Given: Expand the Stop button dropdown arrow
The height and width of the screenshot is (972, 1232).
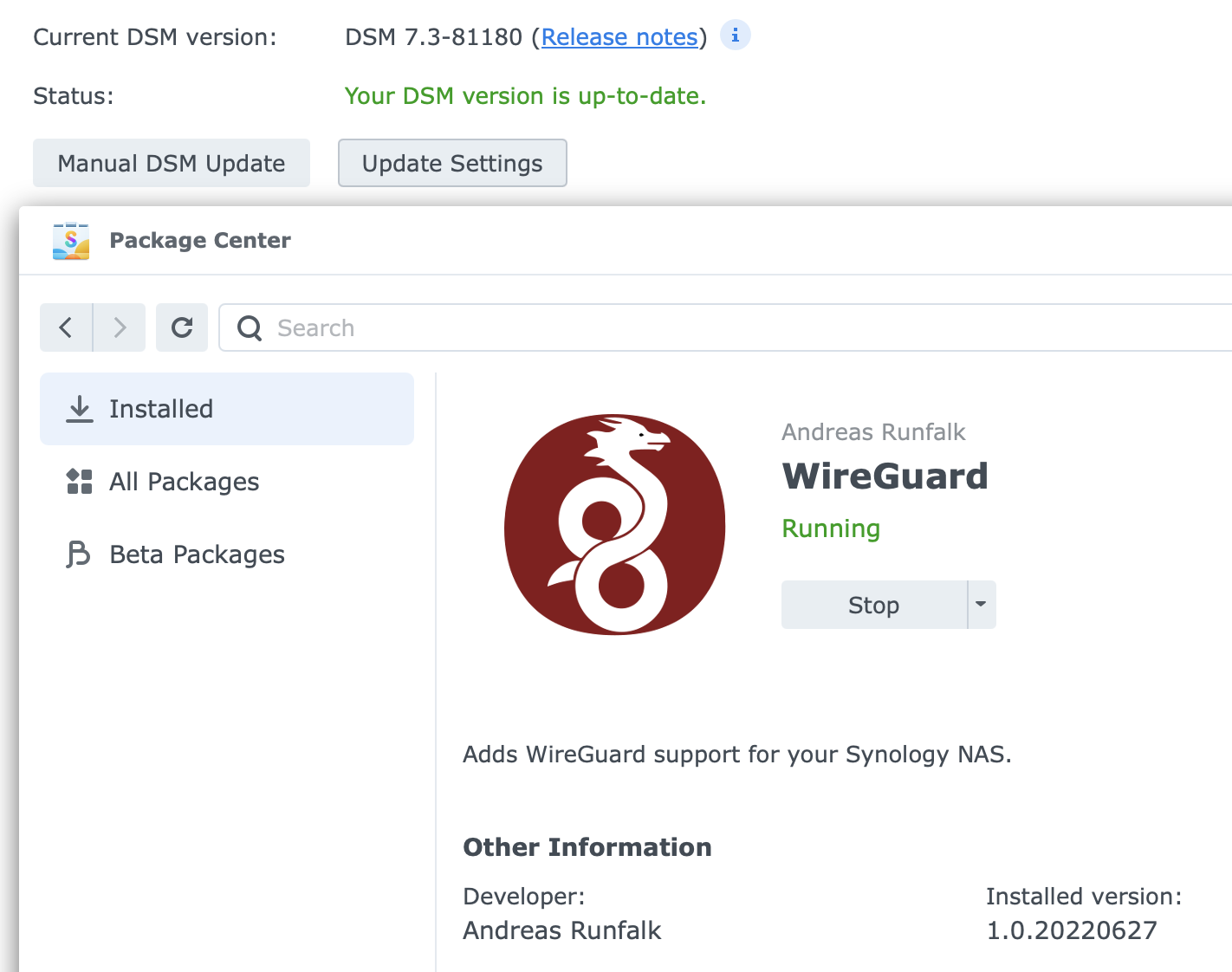Looking at the screenshot, I should [982, 605].
